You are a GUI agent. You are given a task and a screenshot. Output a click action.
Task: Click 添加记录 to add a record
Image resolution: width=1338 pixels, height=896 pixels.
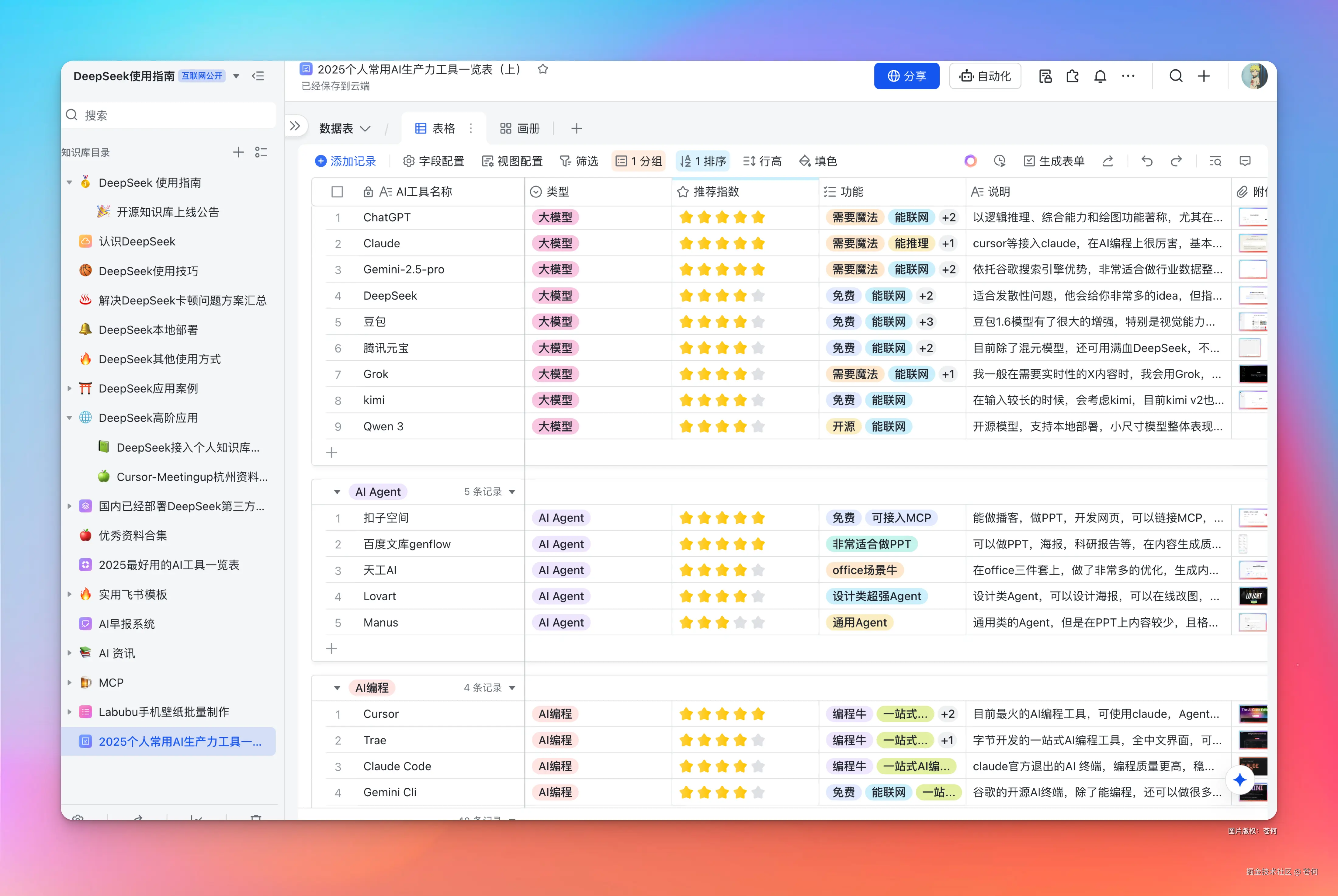(346, 161)
